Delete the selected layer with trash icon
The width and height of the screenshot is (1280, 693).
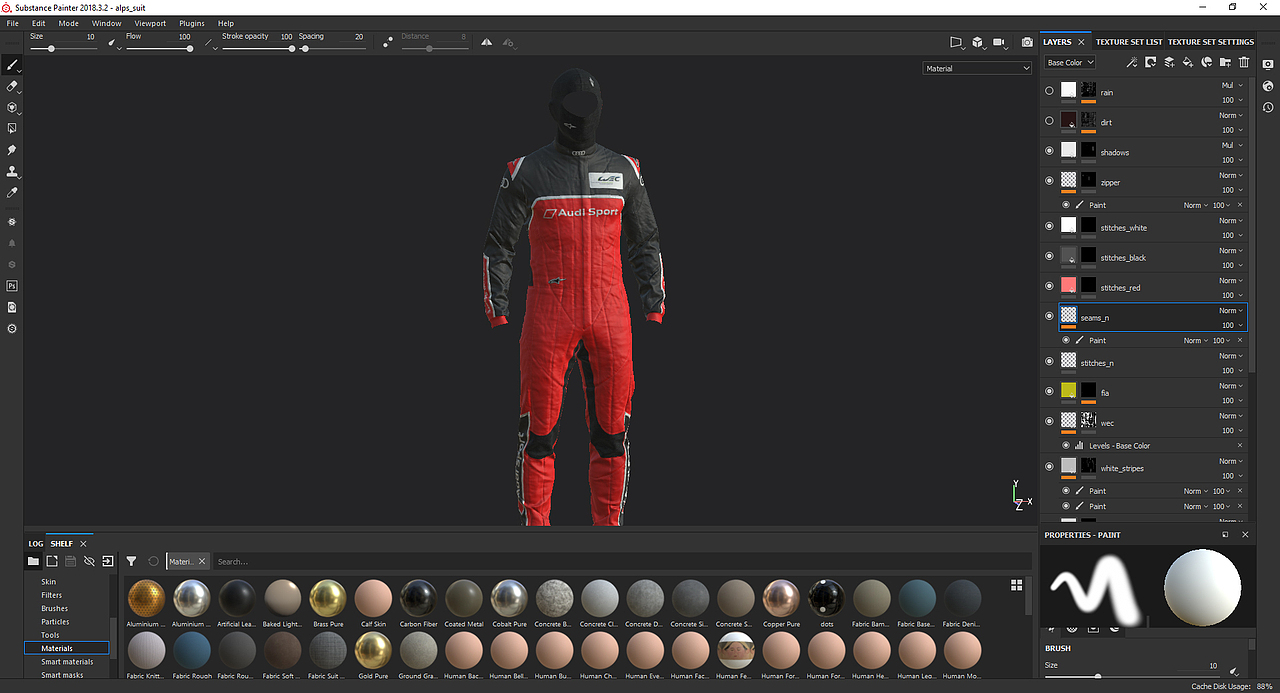[x=1244, y=62]
